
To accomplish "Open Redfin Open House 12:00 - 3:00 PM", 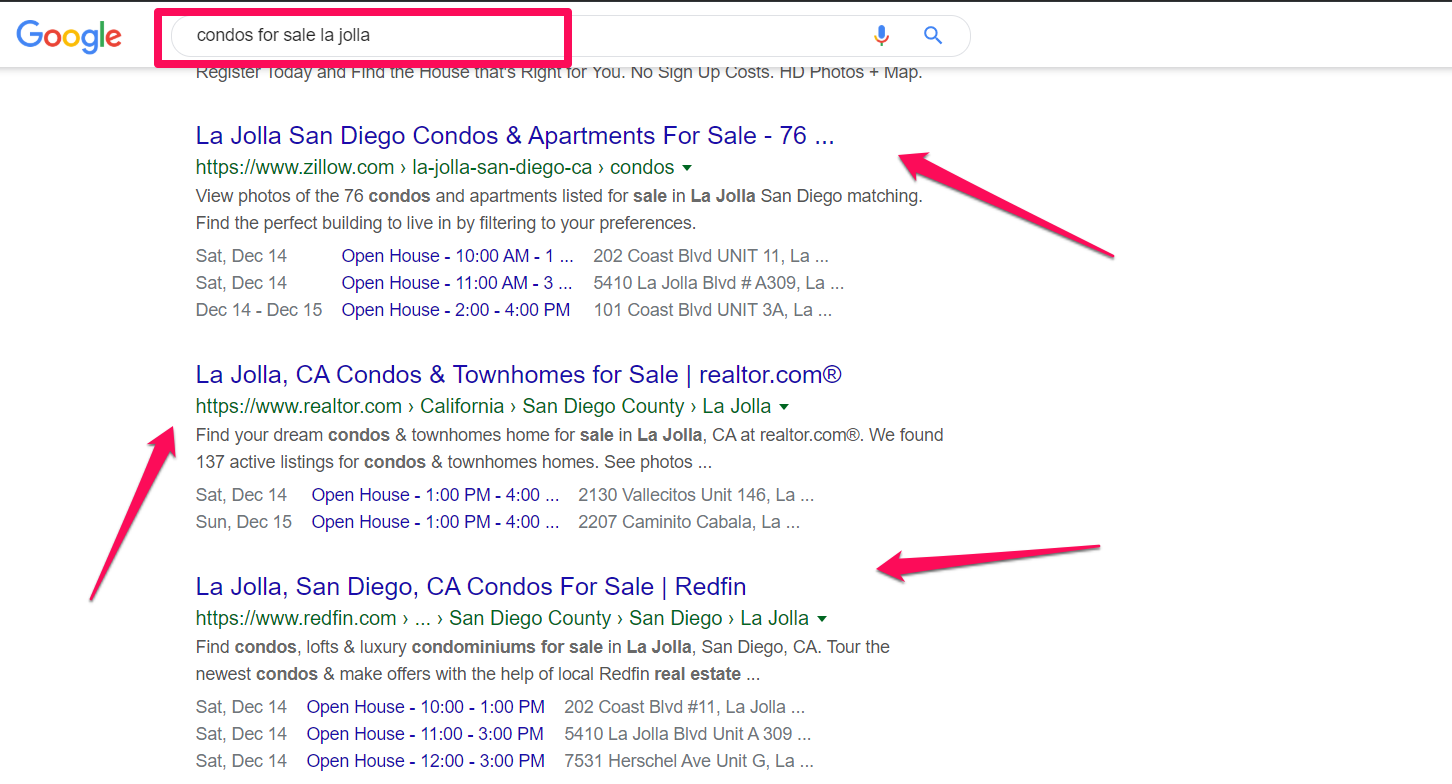I will [426, 761].
